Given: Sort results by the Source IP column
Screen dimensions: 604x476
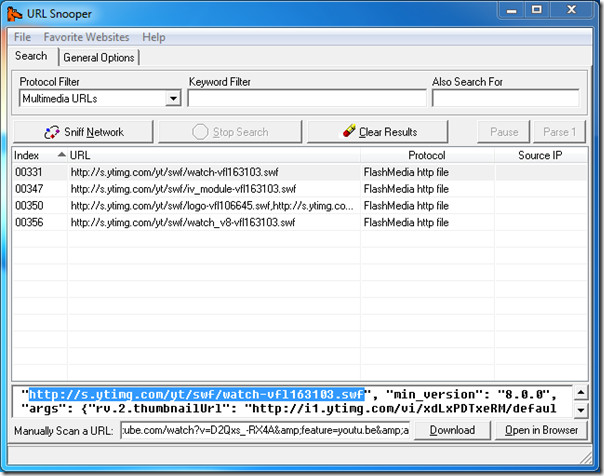Looking at the screenshot, I should point(540,156).
